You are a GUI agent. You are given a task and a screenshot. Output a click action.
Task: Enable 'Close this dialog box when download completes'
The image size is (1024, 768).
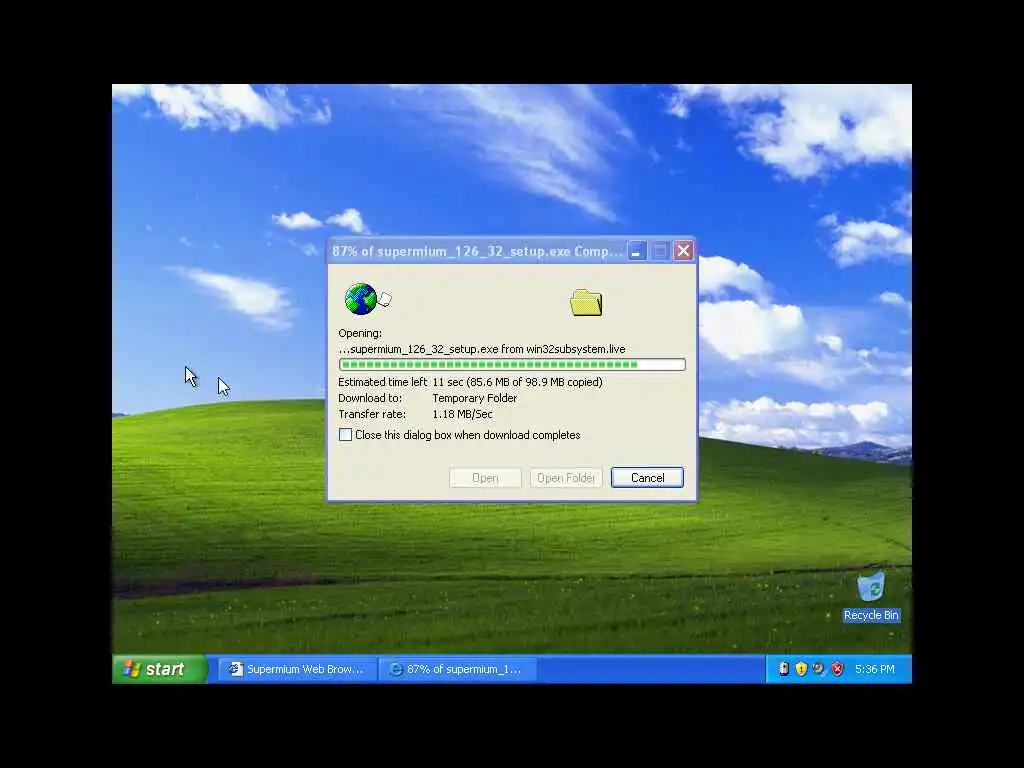345,435
